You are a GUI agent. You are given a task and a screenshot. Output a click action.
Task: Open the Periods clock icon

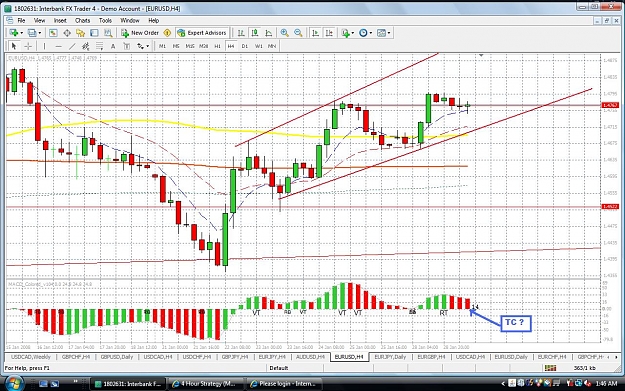tap(363, 33)
